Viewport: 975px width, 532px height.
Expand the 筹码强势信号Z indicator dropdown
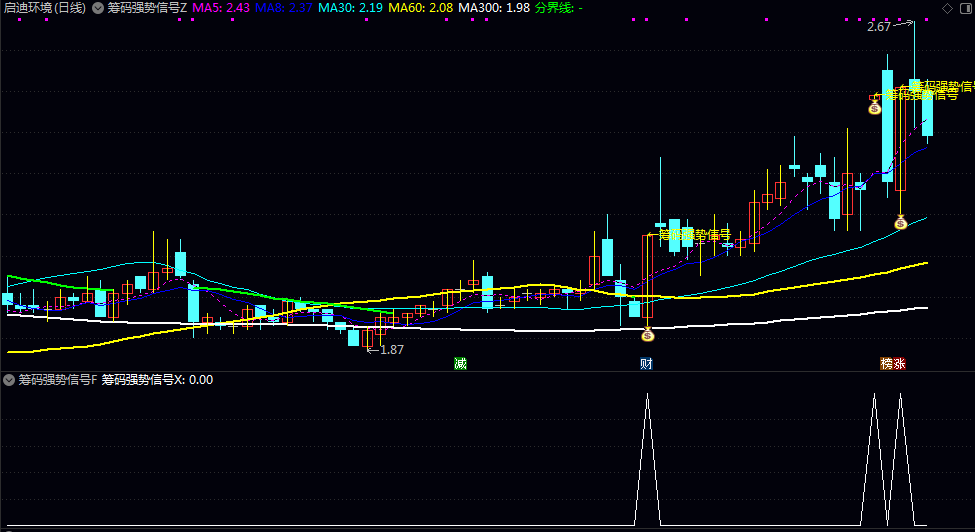point(97,8)
